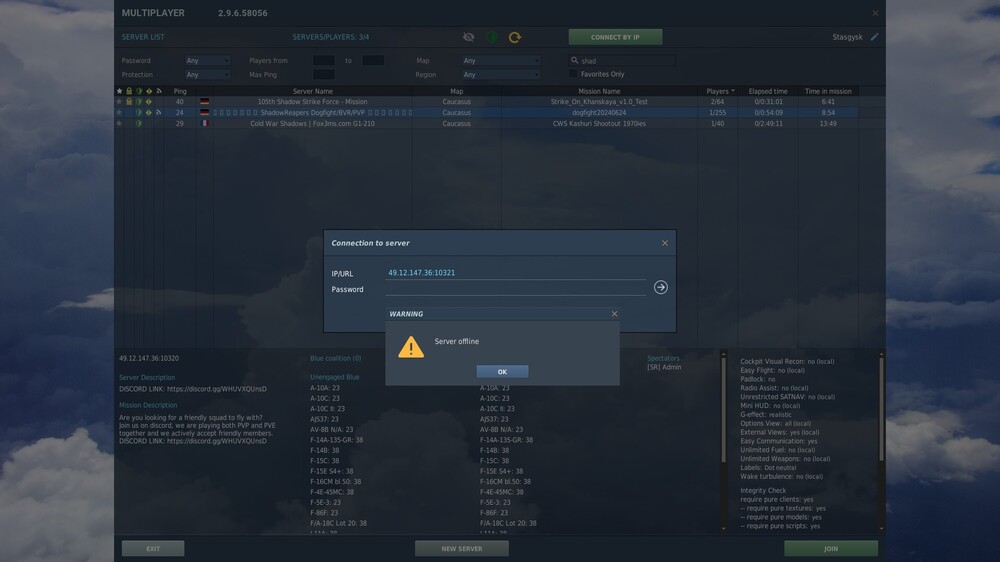Click the Spectators heading
The width and height of the screenshot is (1000, 562).
(x=663, y=358)
